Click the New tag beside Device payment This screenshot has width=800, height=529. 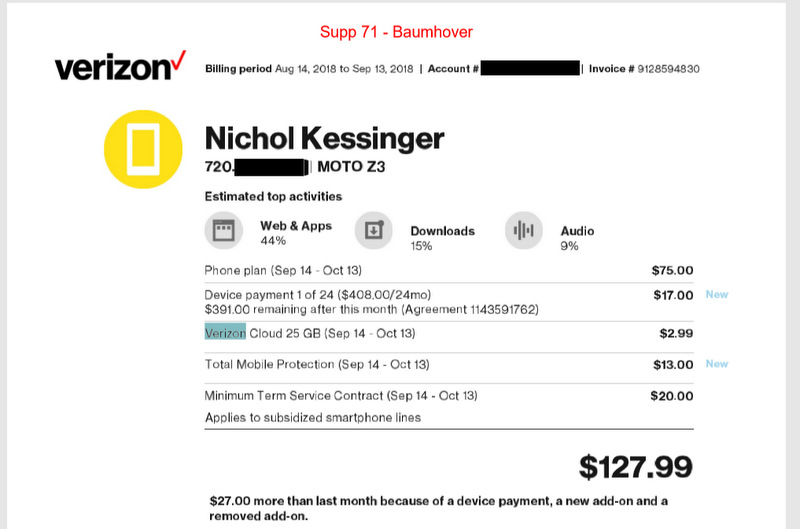(717, 295)
